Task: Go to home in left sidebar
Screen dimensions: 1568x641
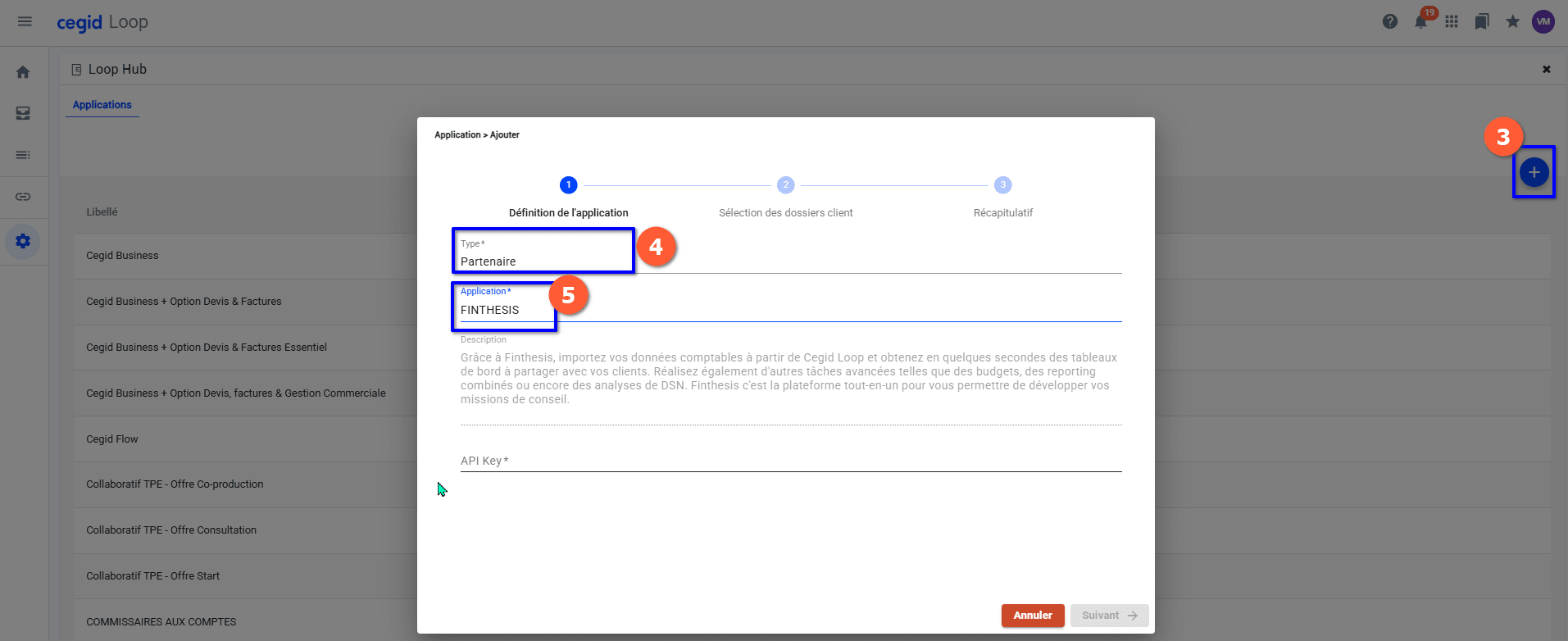Action: [23, 72]
